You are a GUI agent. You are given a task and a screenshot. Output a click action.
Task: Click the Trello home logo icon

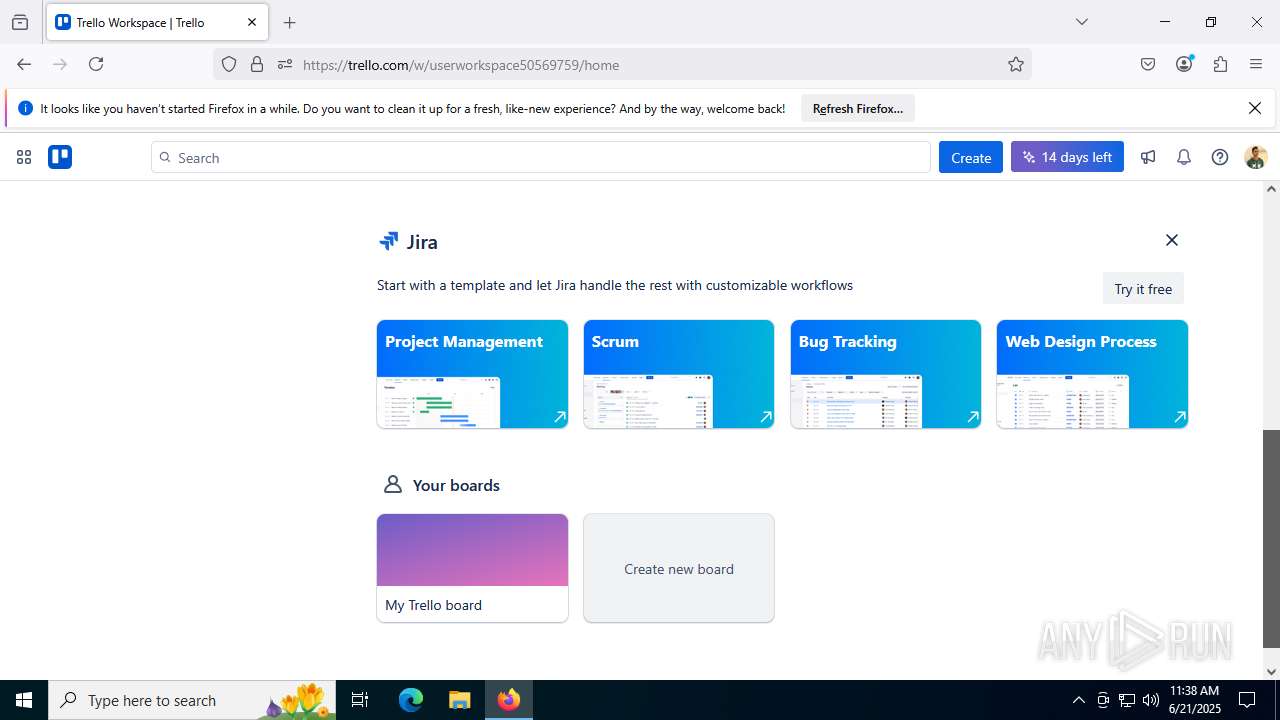click(60, 157)
